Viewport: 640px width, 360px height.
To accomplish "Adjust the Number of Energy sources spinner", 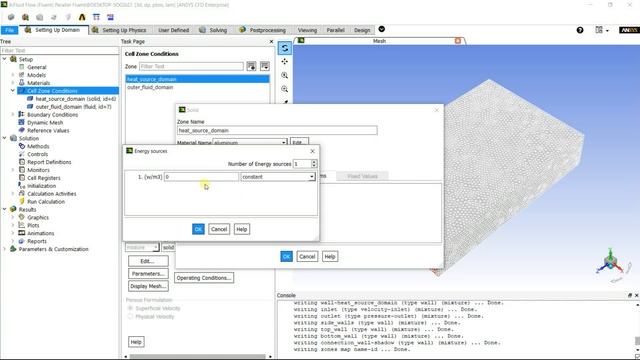I will 313,164.
